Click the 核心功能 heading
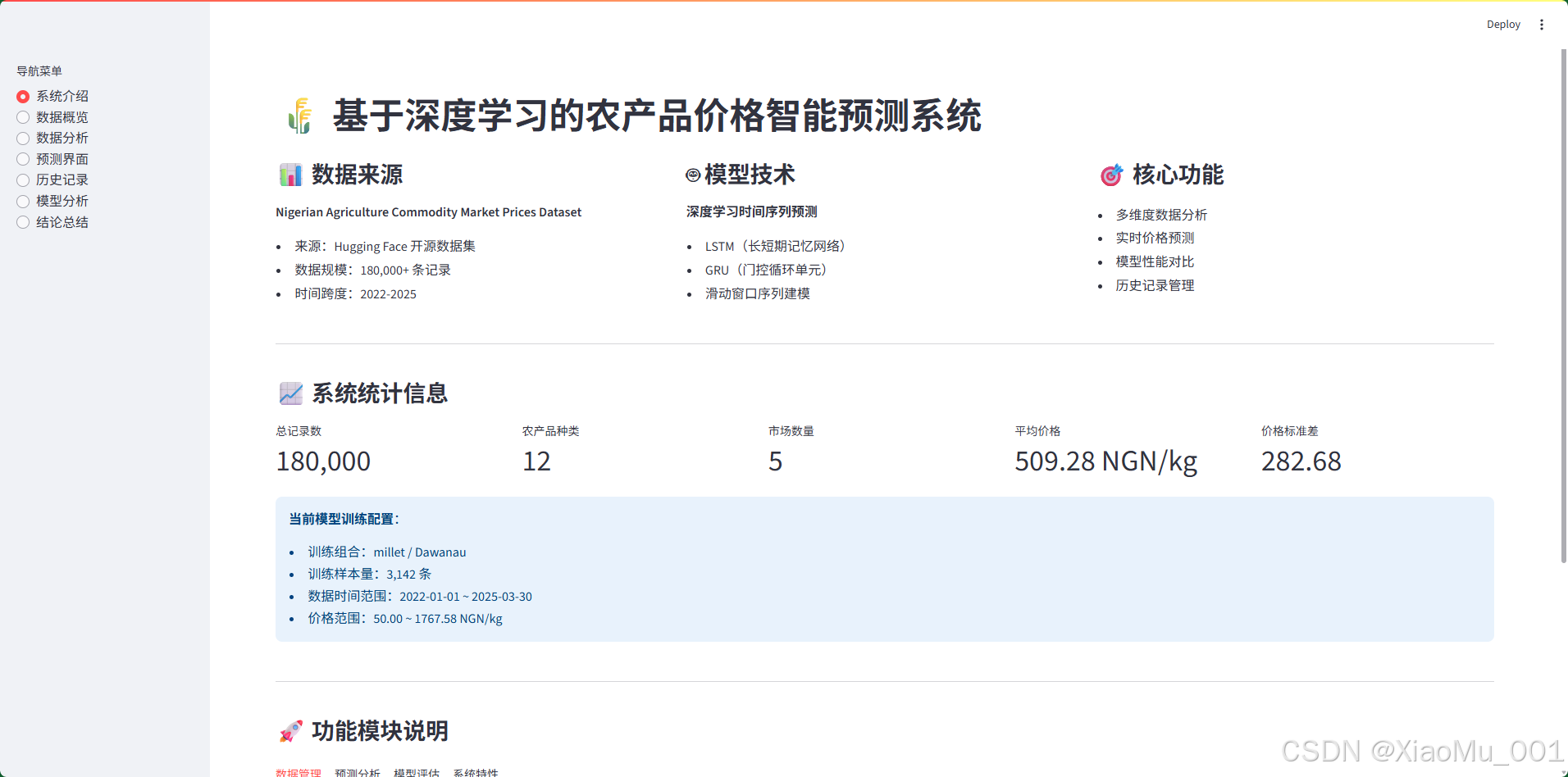1568x777 pixels. point(1178,175)
